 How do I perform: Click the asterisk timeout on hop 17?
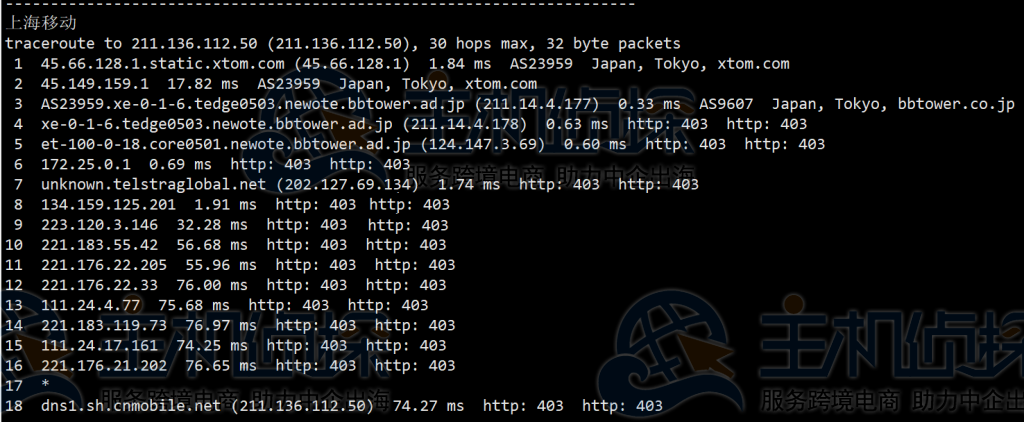tap(45, 386)
